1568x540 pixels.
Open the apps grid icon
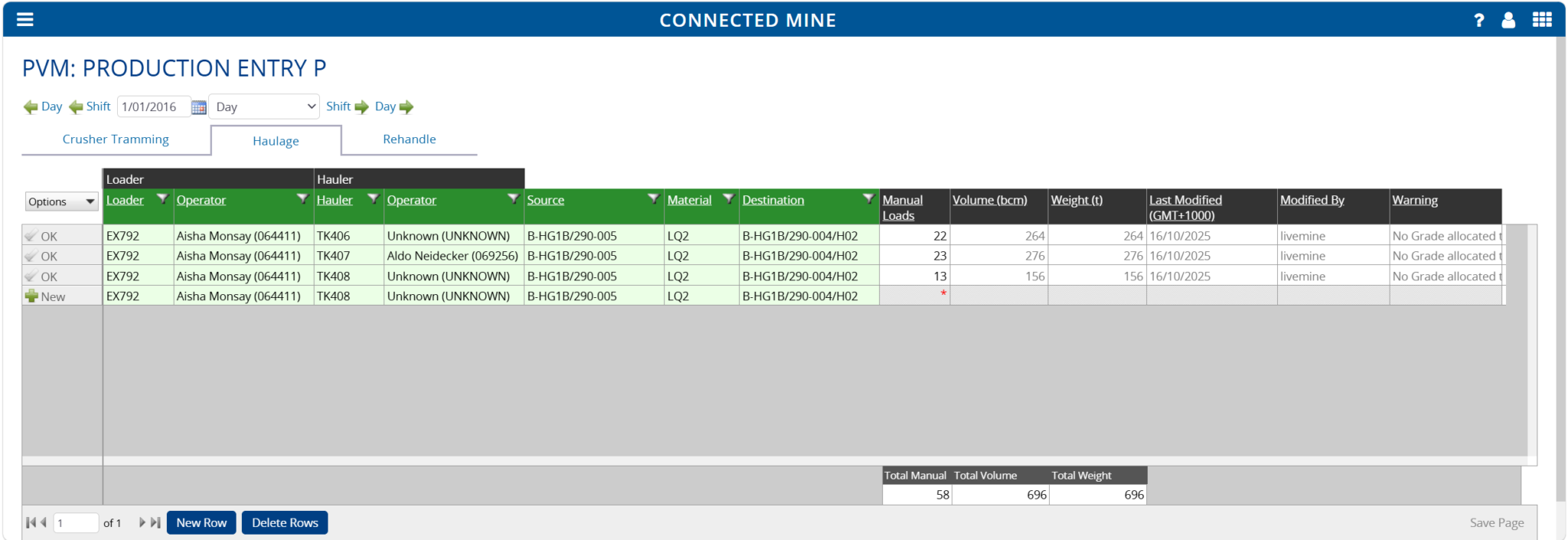1542,20
